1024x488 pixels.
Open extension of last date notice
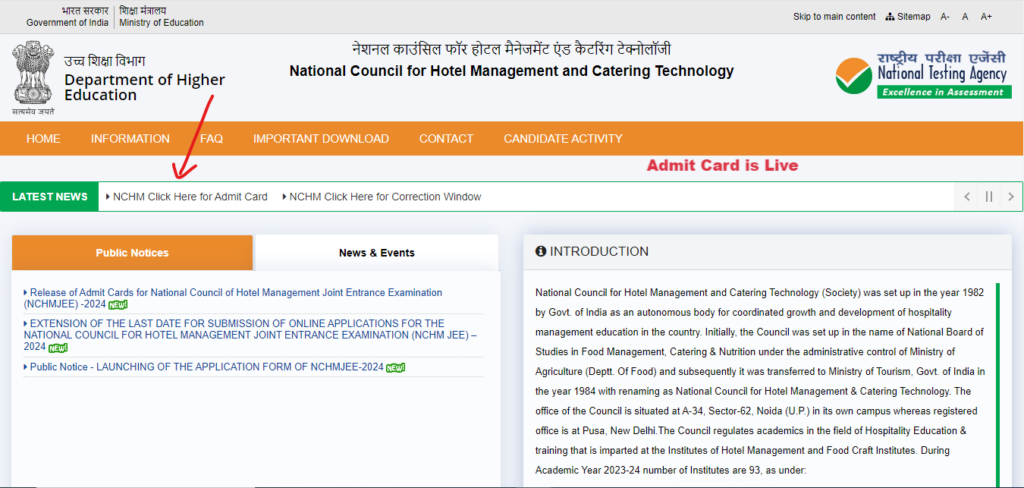tap(250, 334)
